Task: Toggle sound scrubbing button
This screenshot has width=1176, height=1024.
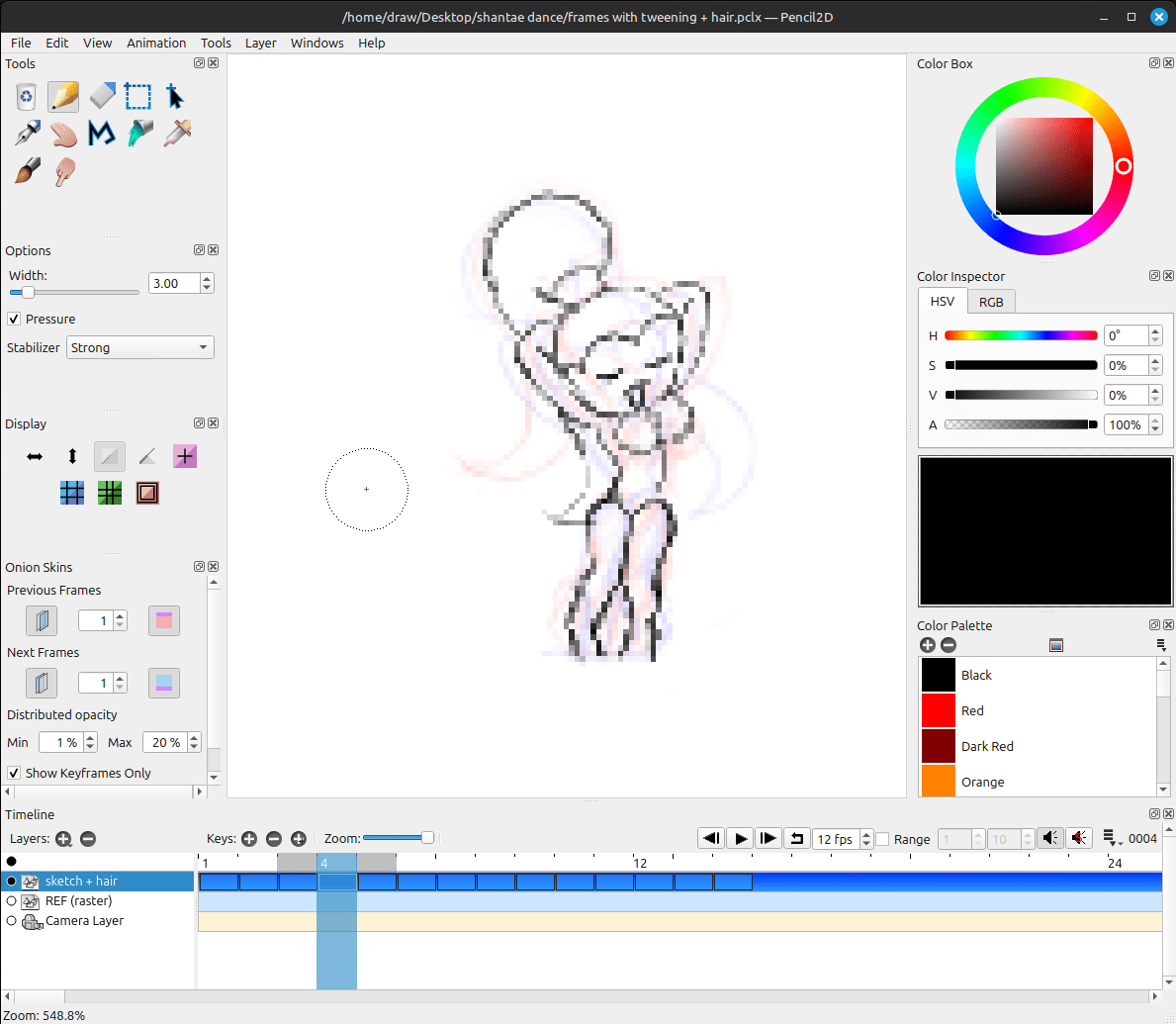Action: point(1078,838)
